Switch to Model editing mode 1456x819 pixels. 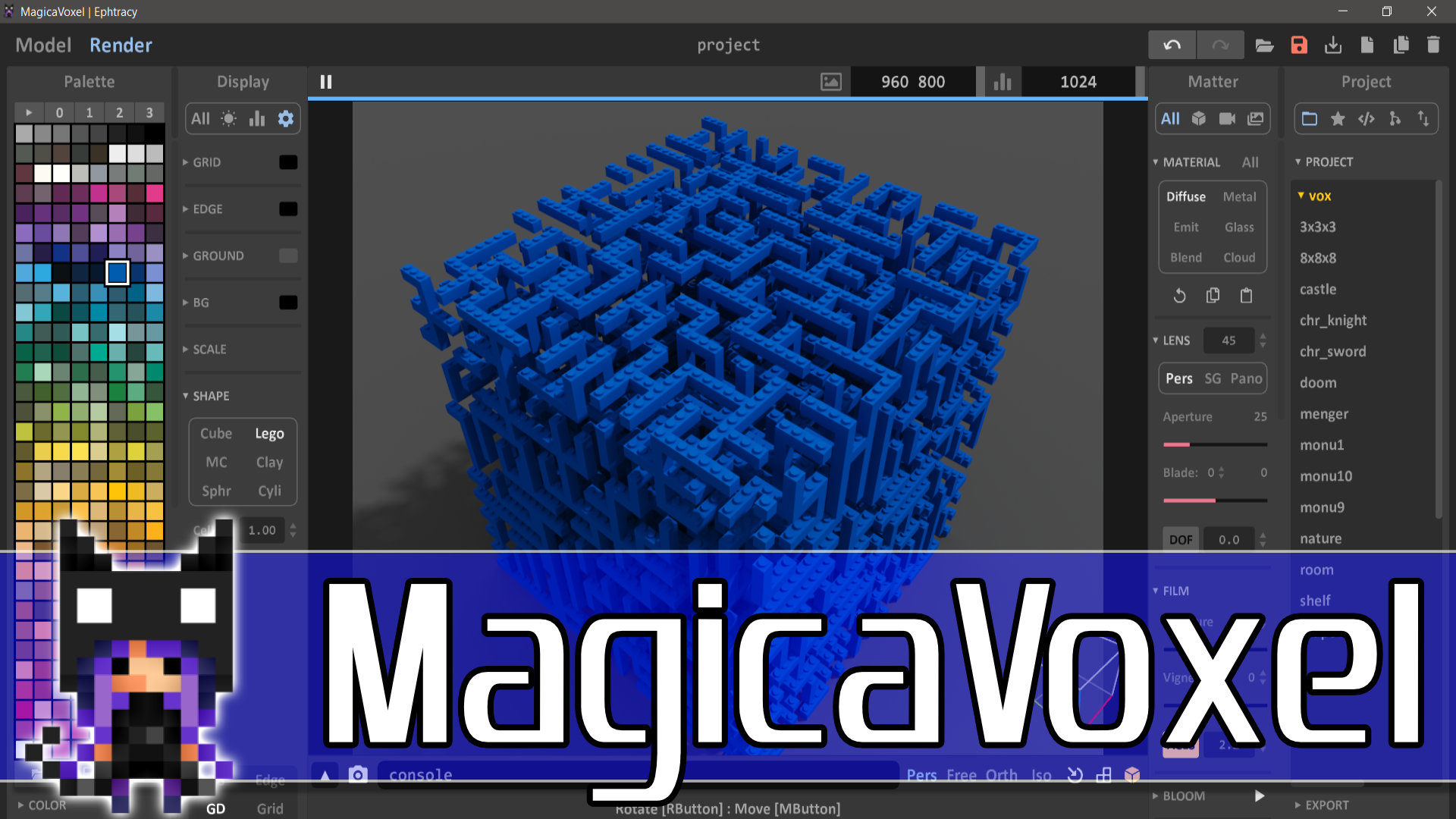click(44, 44)
